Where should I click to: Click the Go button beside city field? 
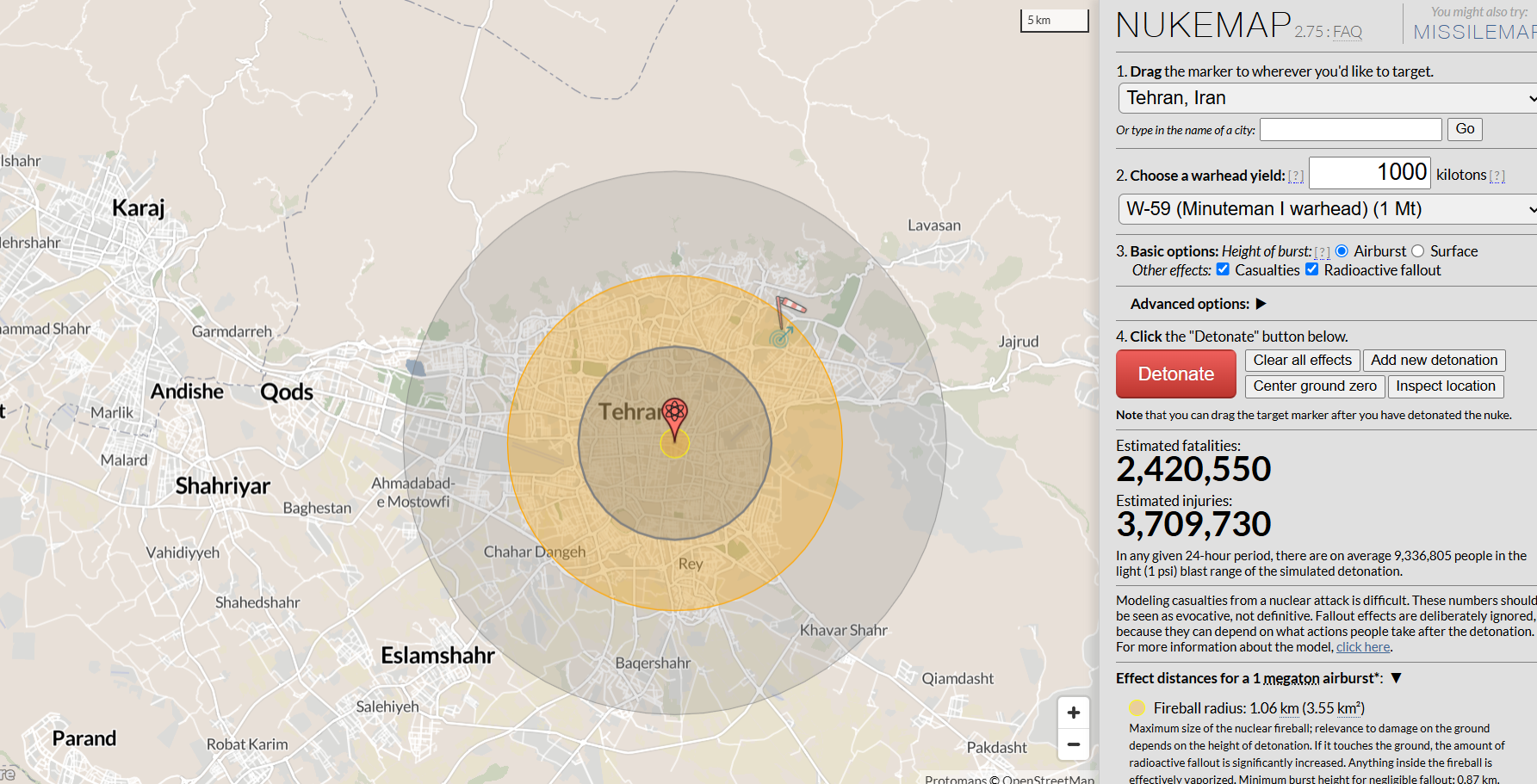coord(1465,129)
